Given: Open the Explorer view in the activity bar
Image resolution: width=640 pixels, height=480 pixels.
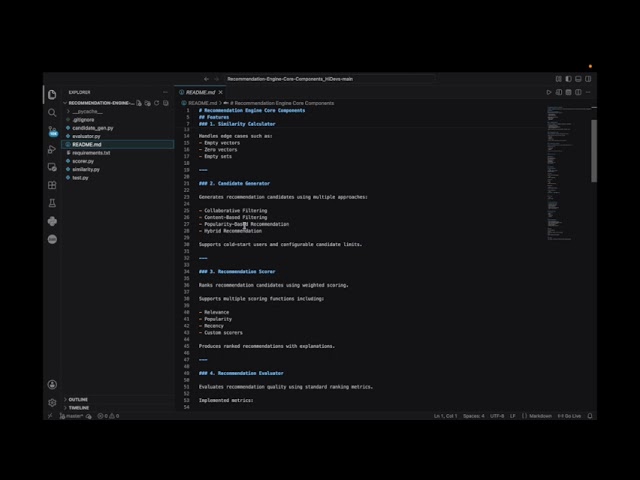Looking at the screenshot, I should click(52, 95).
